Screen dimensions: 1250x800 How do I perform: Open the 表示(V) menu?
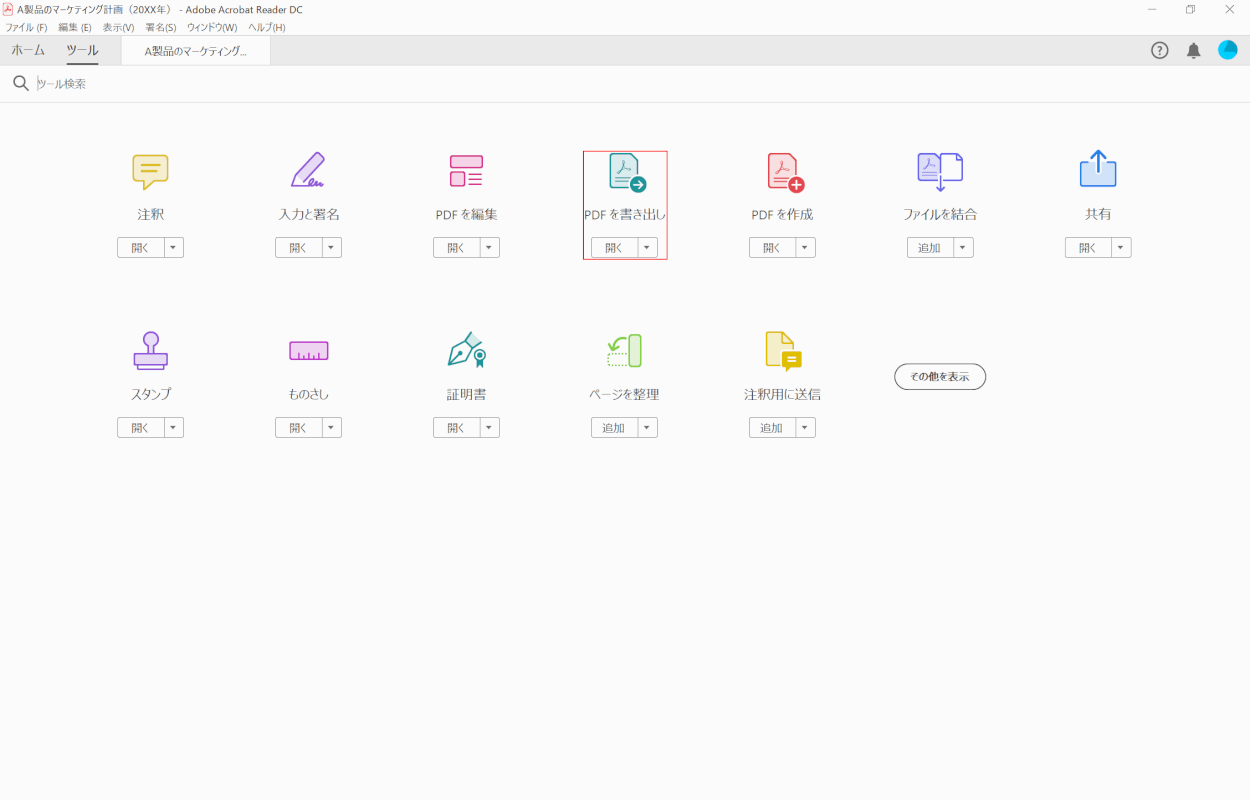[118, 27]
